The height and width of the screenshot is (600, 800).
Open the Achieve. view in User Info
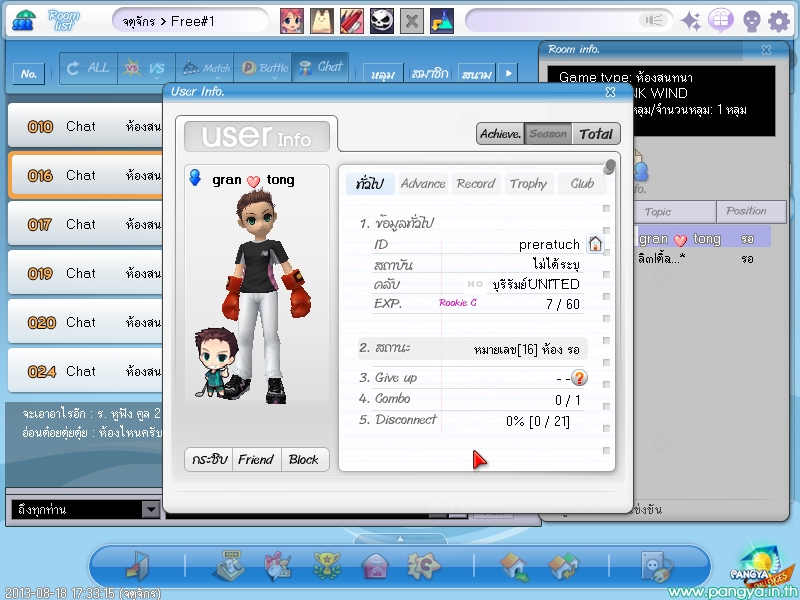[501, 134]
